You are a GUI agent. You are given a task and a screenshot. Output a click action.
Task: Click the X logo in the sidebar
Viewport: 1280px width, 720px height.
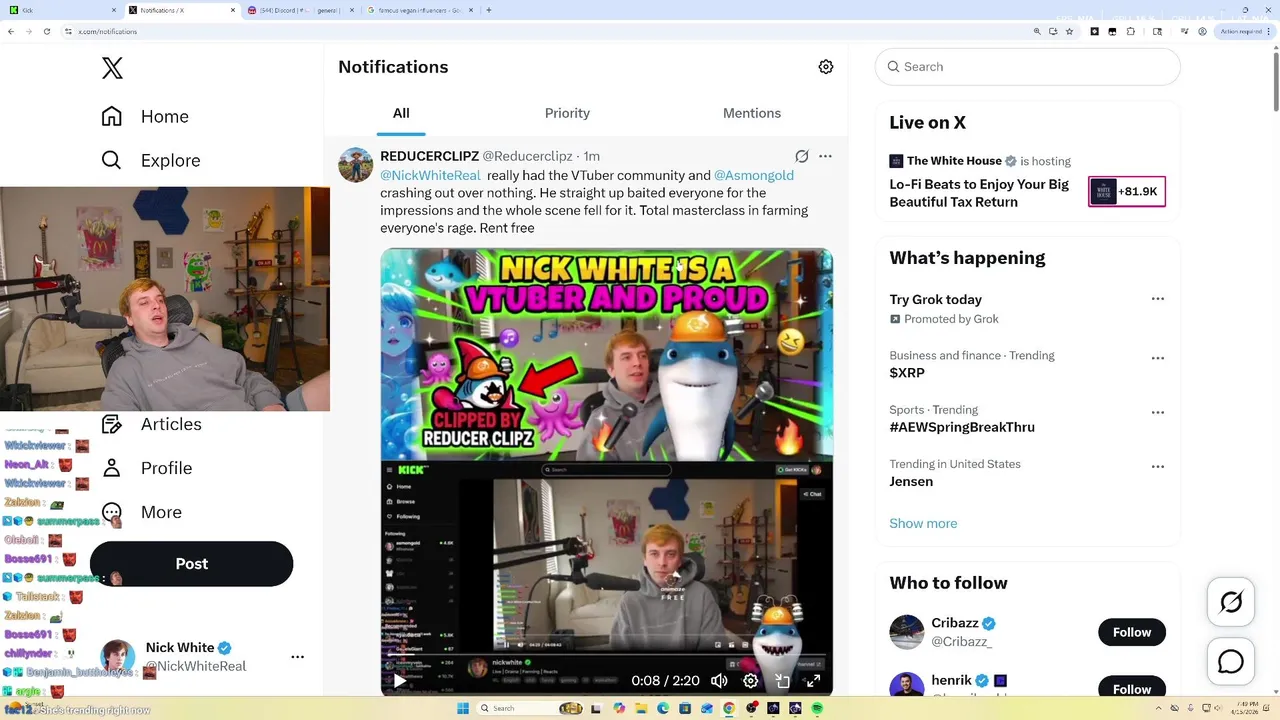click(x=112, y=68)
